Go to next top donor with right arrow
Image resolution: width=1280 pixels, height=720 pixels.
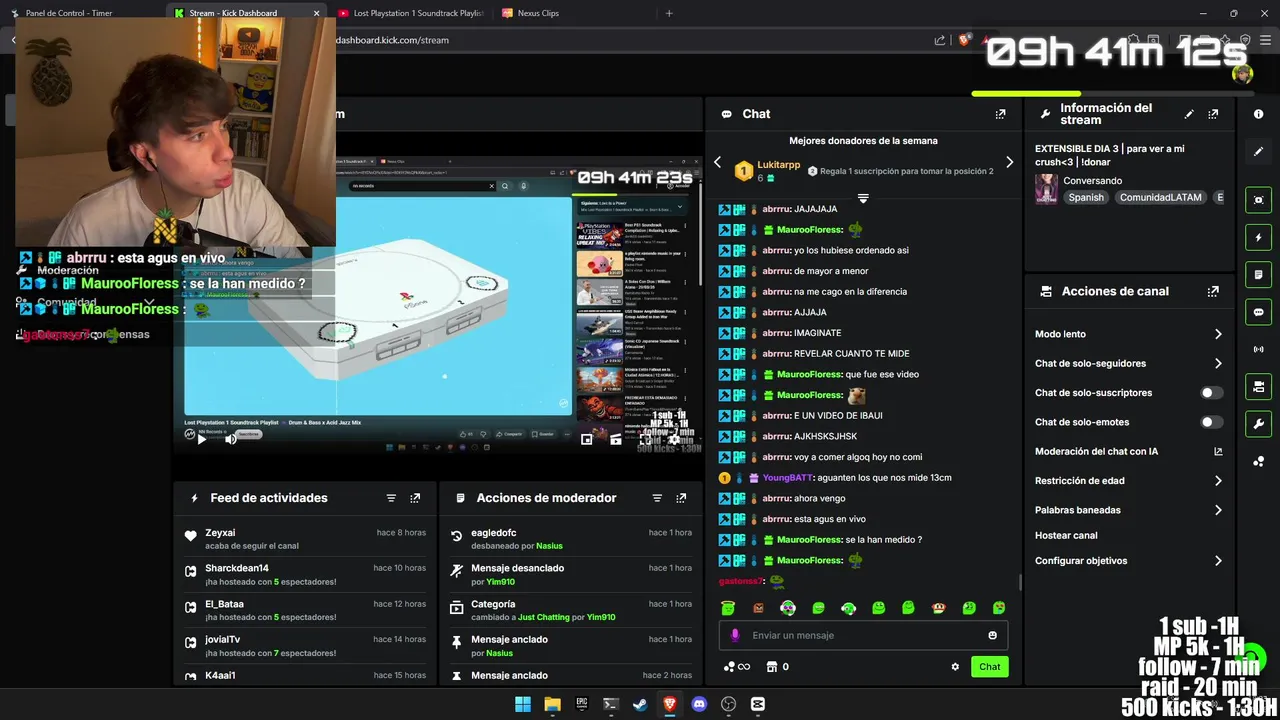[1009, 162]
